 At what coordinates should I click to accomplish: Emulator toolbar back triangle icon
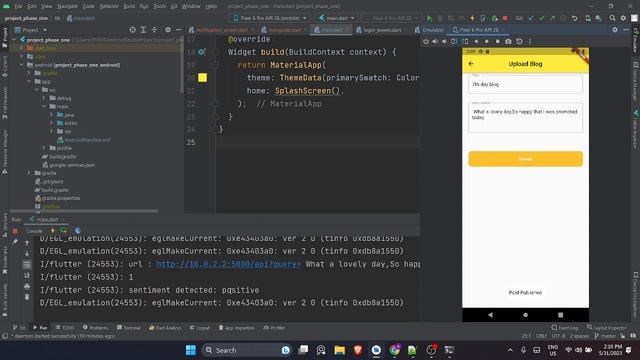coord(476,41)
